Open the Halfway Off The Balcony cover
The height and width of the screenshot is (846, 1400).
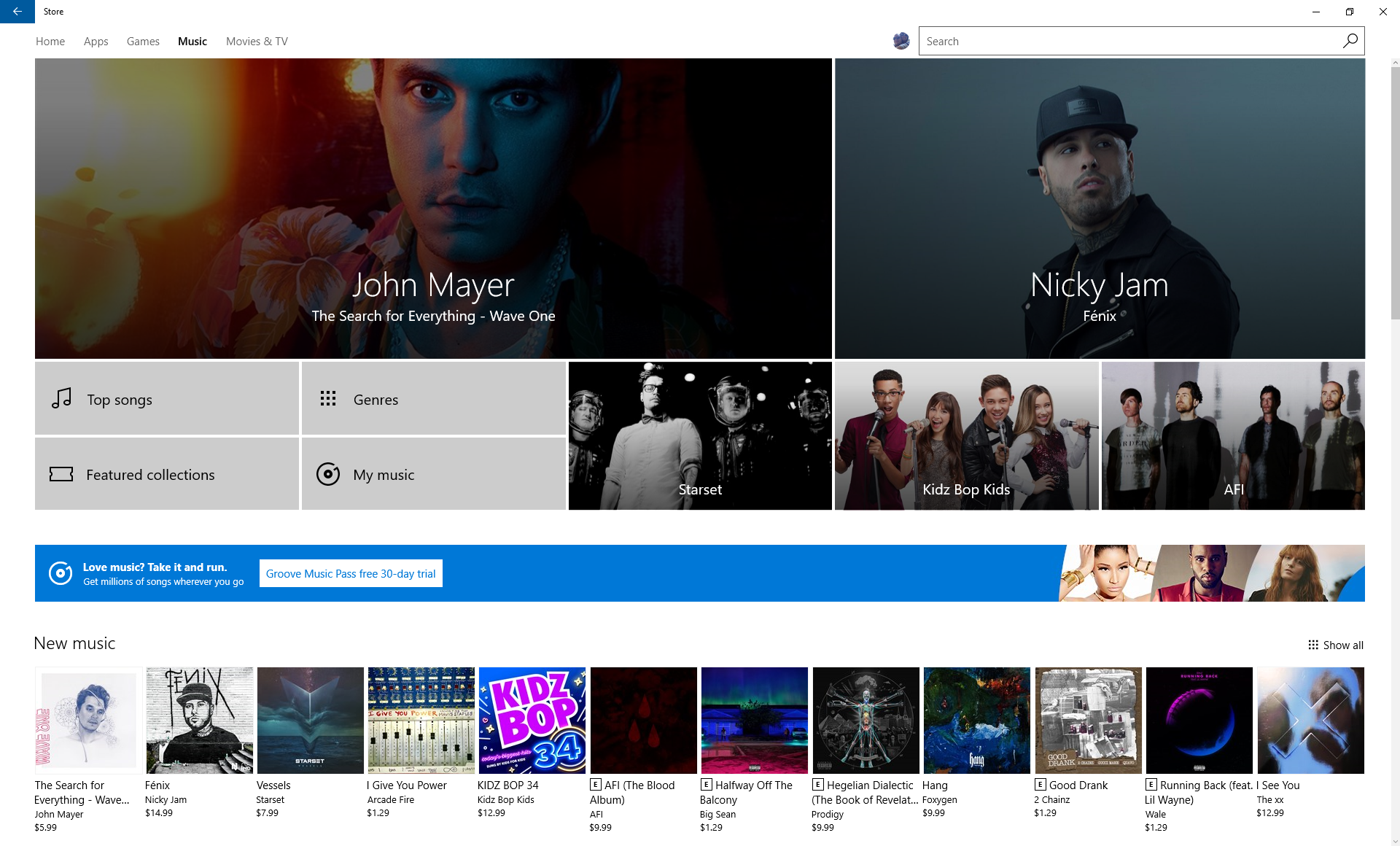[755, 721]
